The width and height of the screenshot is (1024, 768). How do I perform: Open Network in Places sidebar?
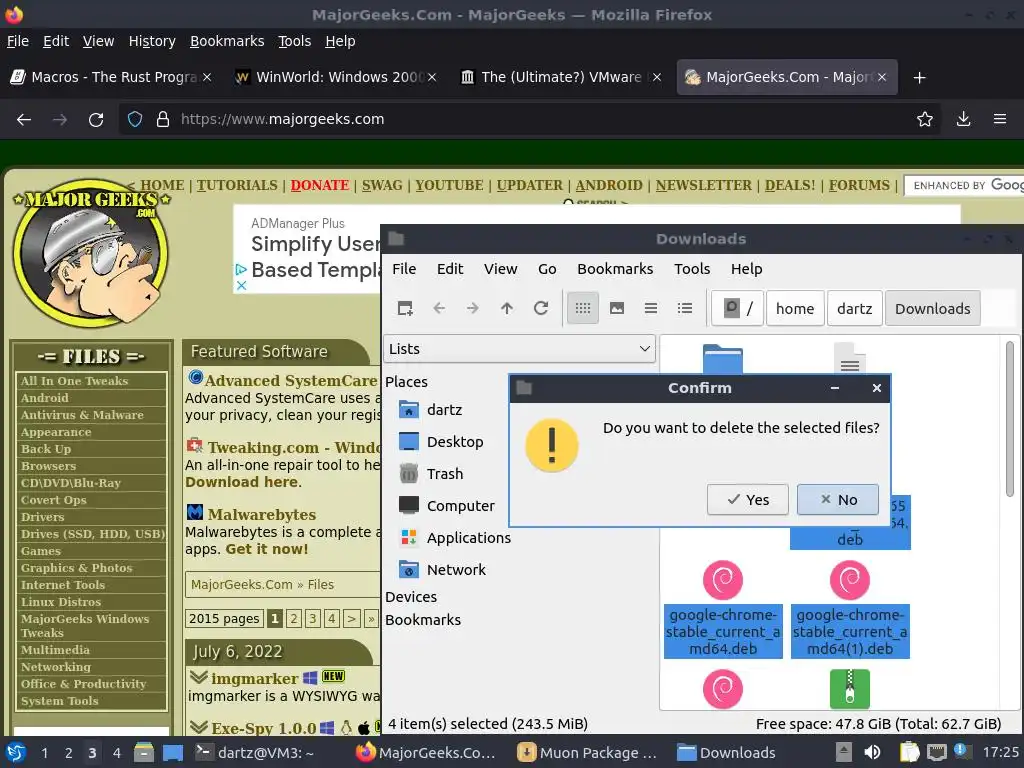[442, 569]
